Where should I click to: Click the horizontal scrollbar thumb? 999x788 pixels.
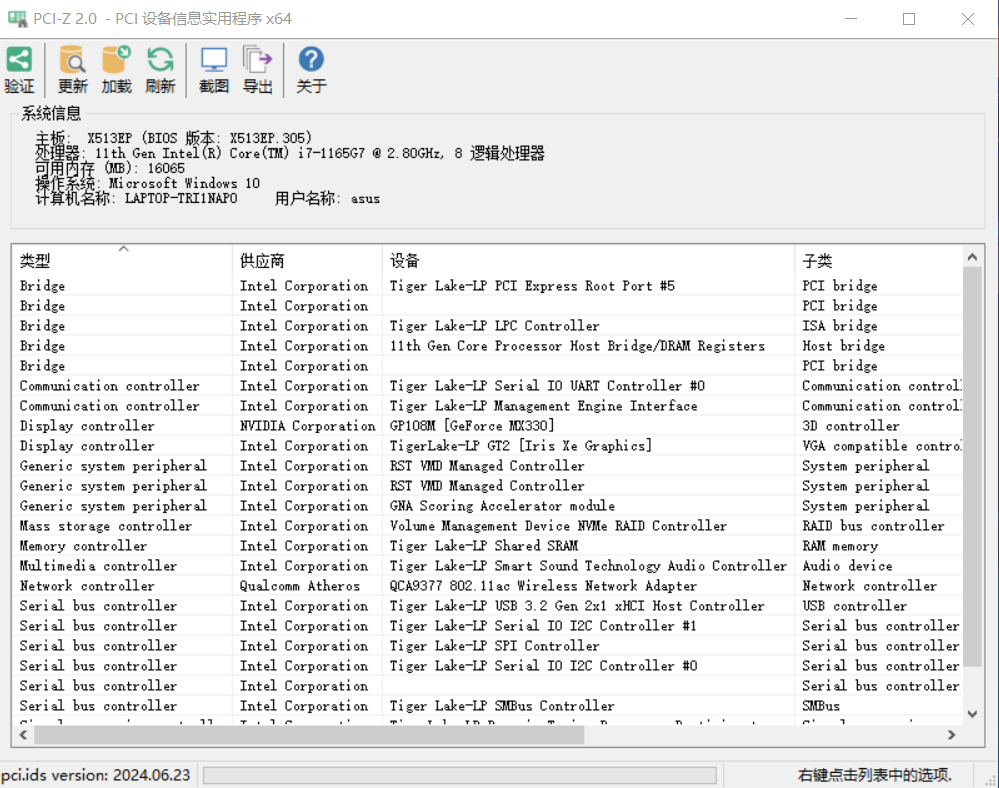point(309,734)
